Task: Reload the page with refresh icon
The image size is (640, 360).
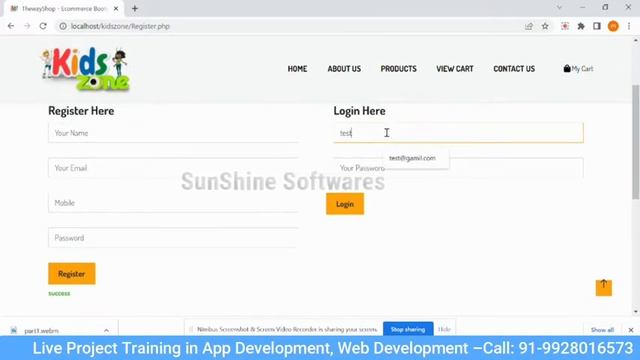Action: pos(43,26)
